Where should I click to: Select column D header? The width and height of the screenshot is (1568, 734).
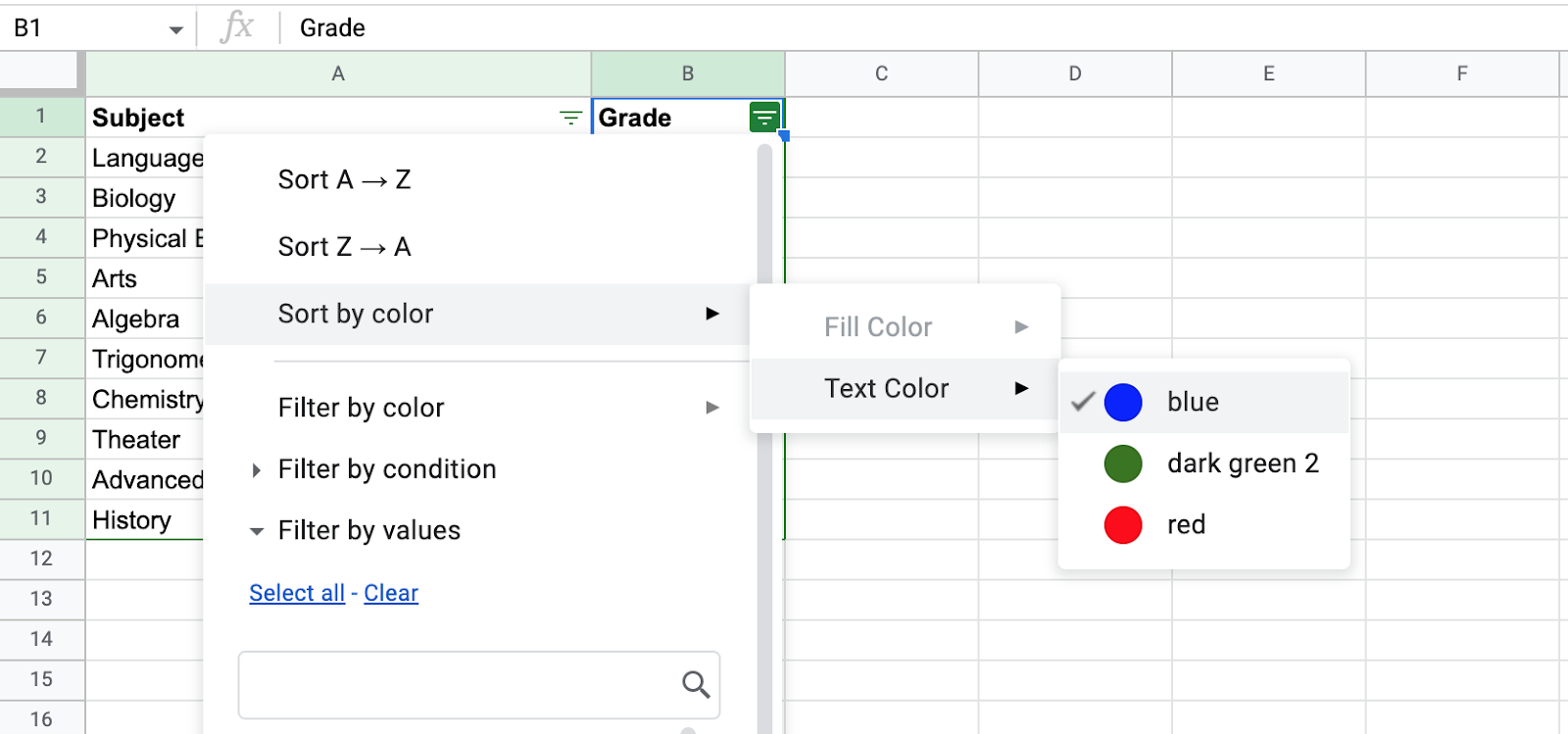pos(1075,73)
